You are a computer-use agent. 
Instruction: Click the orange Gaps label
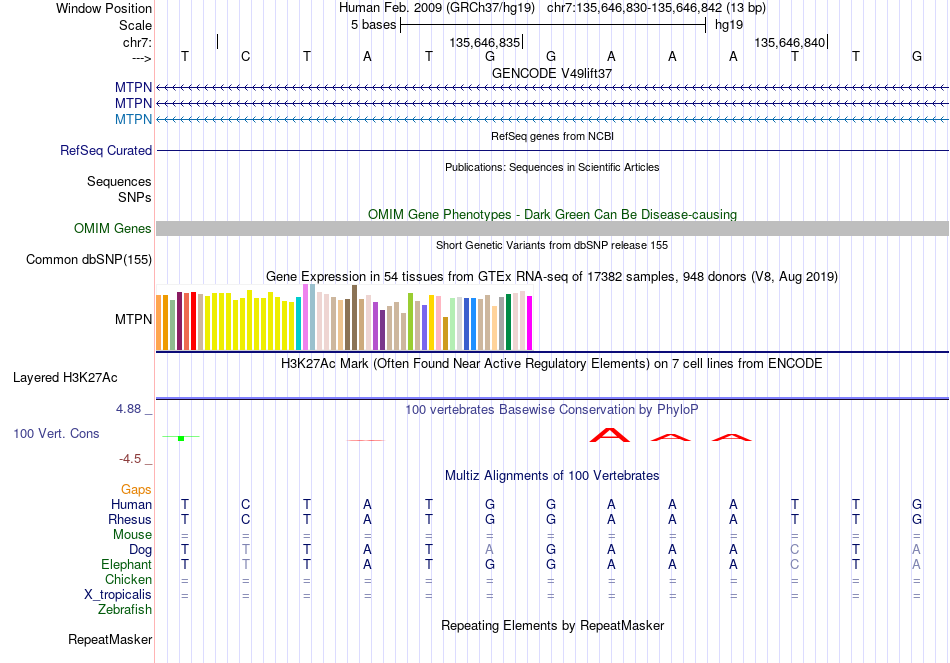click(x=136, y=490)
